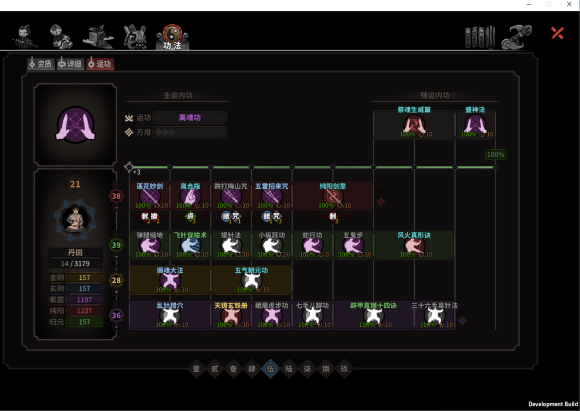Switch to the 资质 sub-tab
580x411 pixels.
pos(41,64)
